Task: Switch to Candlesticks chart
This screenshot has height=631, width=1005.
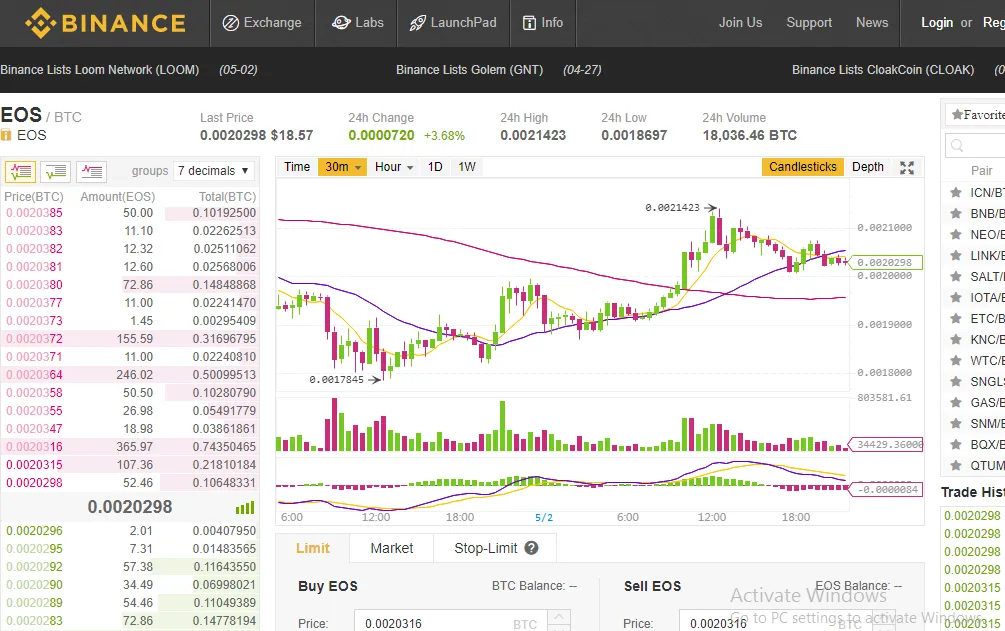Action: [802, 167]
